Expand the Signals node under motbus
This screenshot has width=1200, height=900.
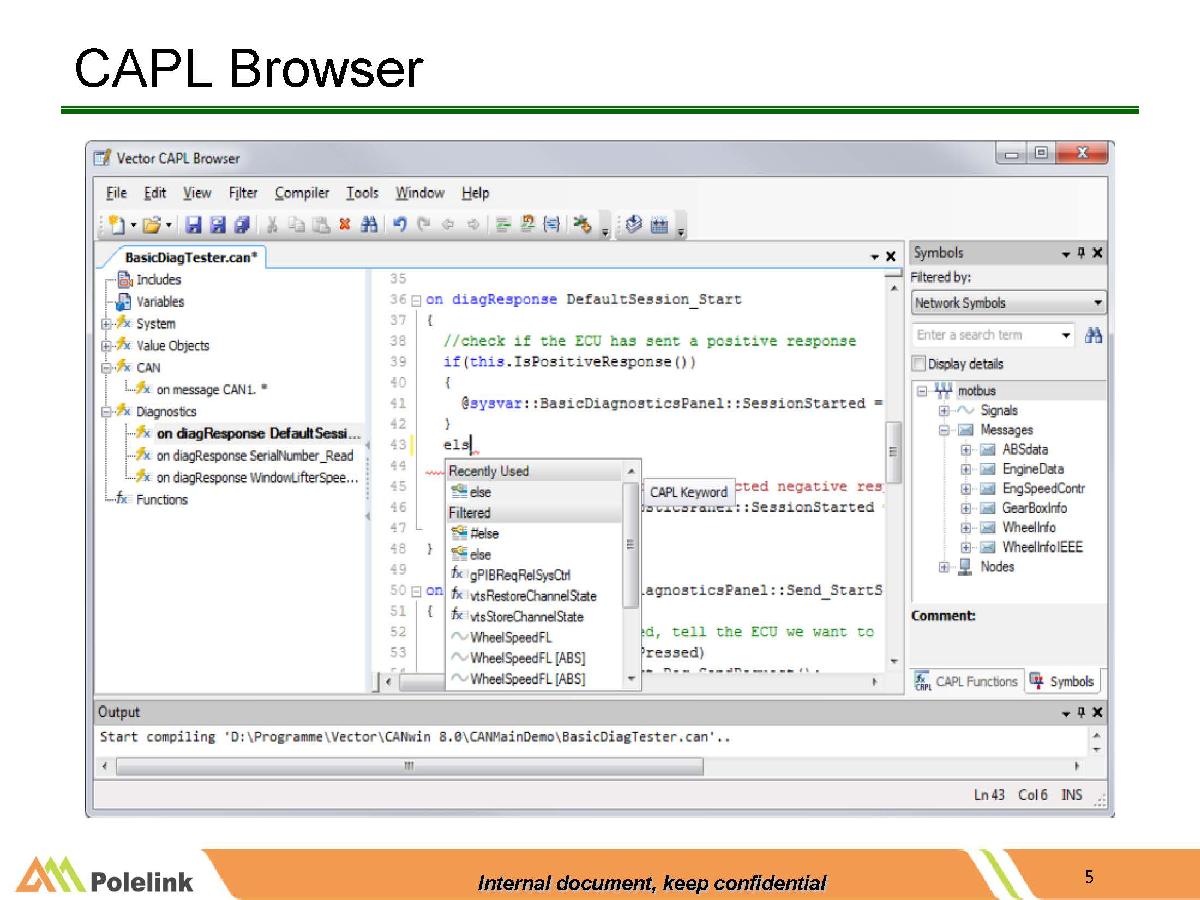tap(945, 411)
